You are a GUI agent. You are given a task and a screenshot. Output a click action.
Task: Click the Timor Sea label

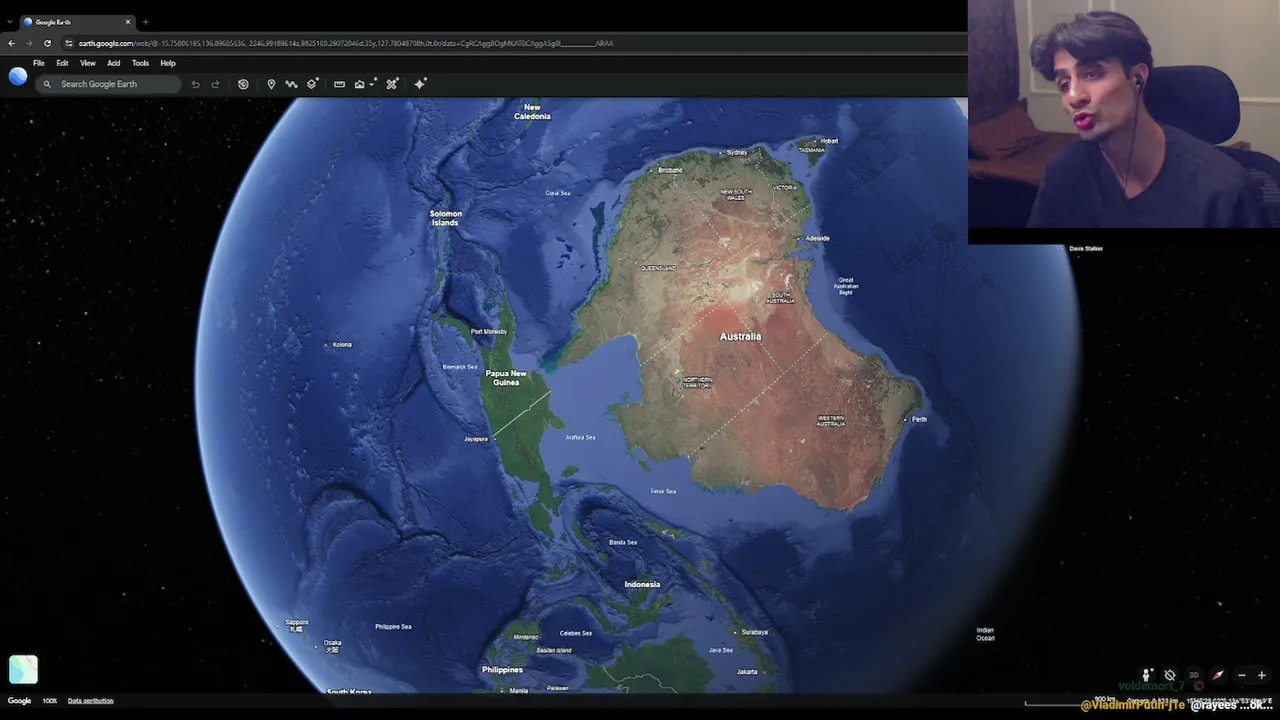pyautogui.click(x=663, y=491)
